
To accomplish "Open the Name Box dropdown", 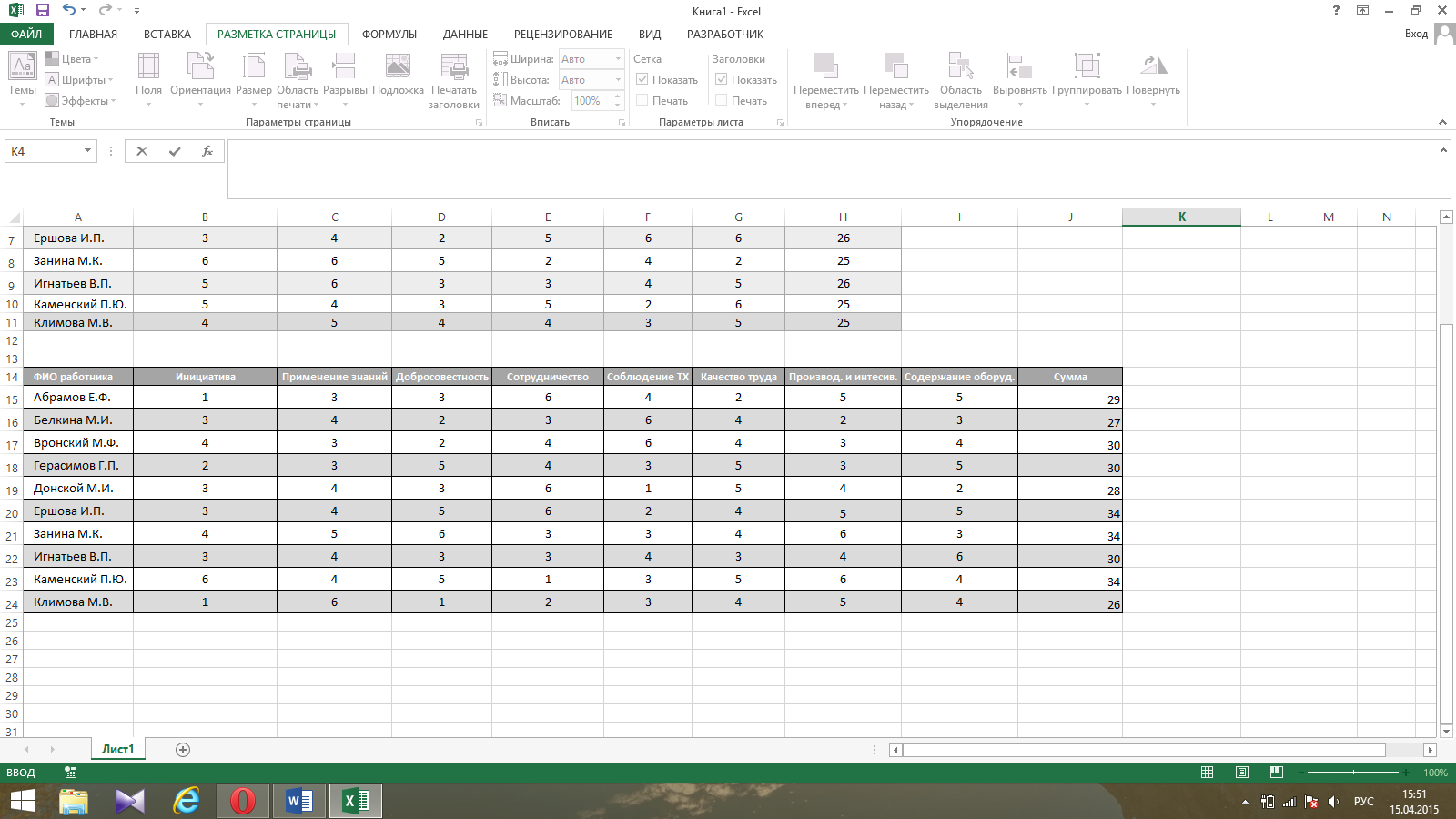I will 88,151.
